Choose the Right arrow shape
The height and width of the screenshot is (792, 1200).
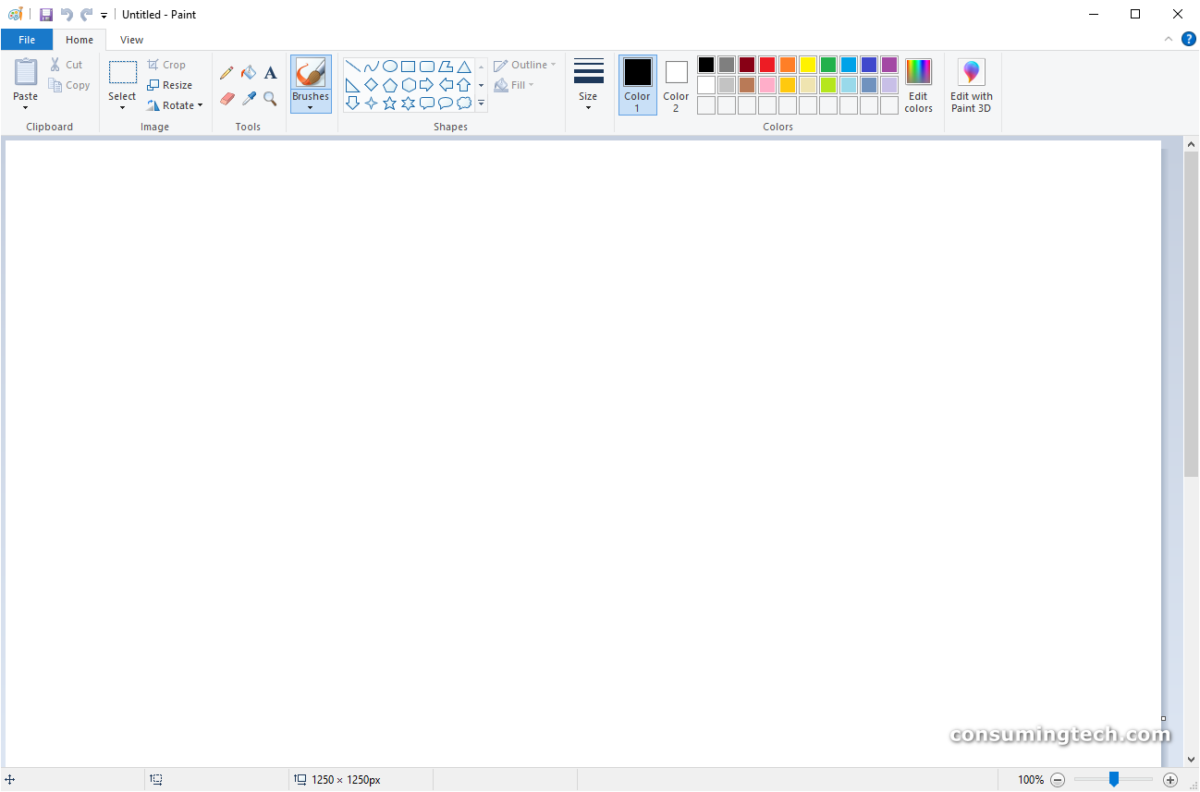427,85
